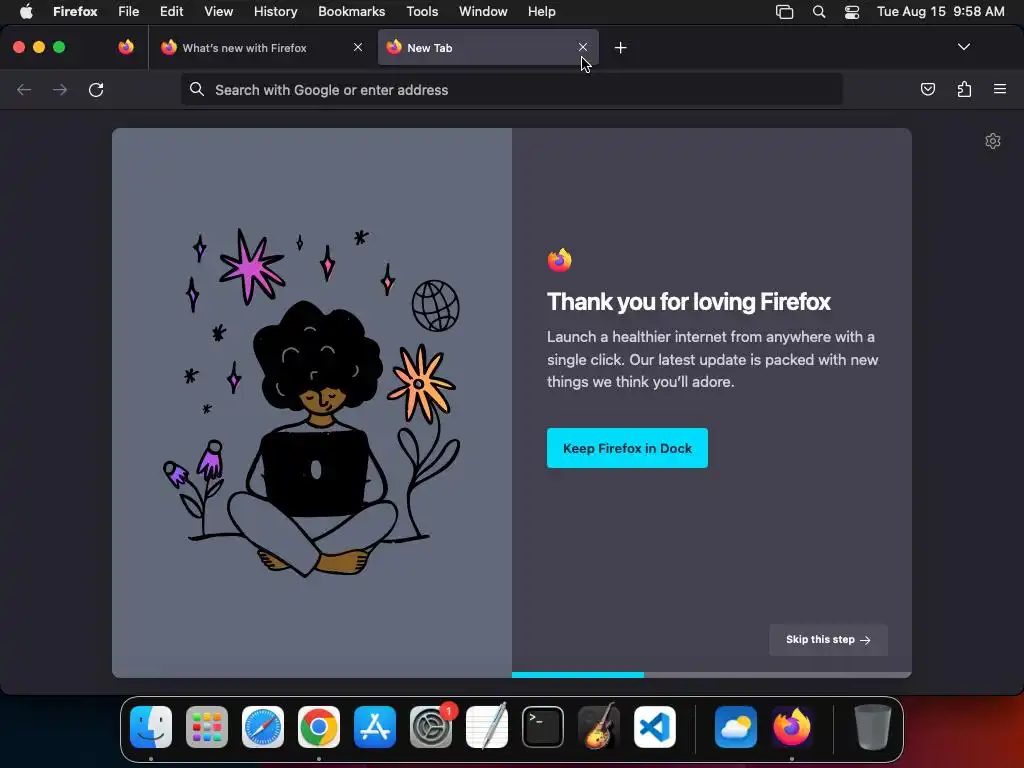The width and height of the screenshot is (1024, 768).
Task: Open the Bookmarks menu
Action: [351, 11]
